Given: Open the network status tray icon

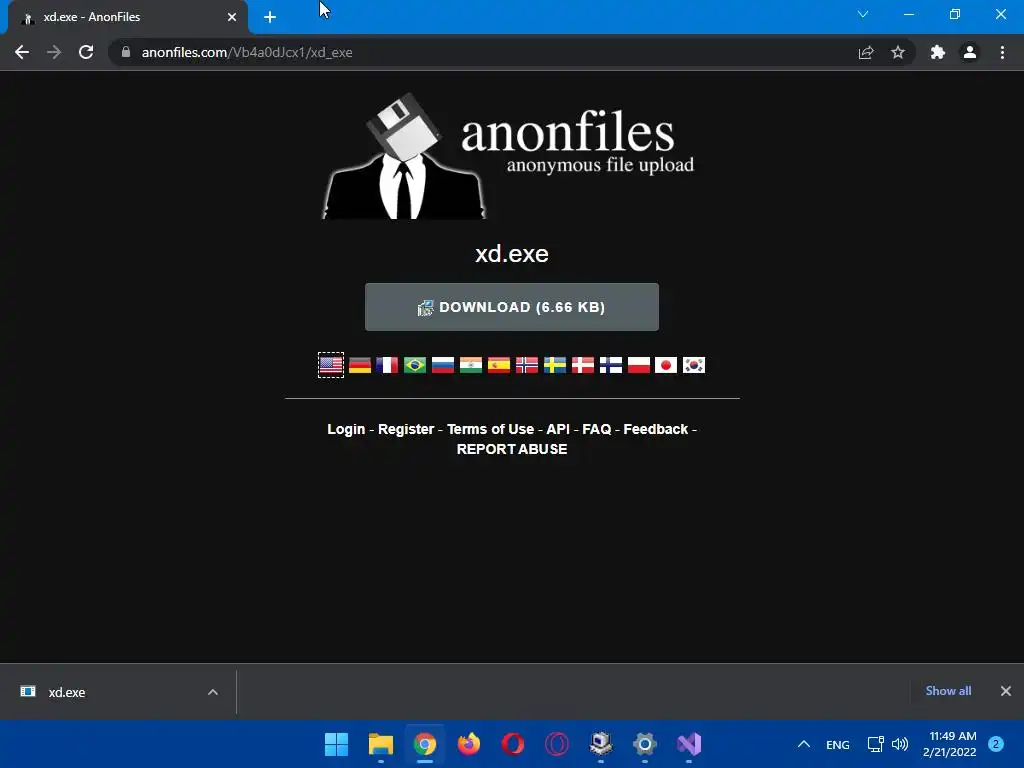Looking at the screenshot, I should (875, 744).
